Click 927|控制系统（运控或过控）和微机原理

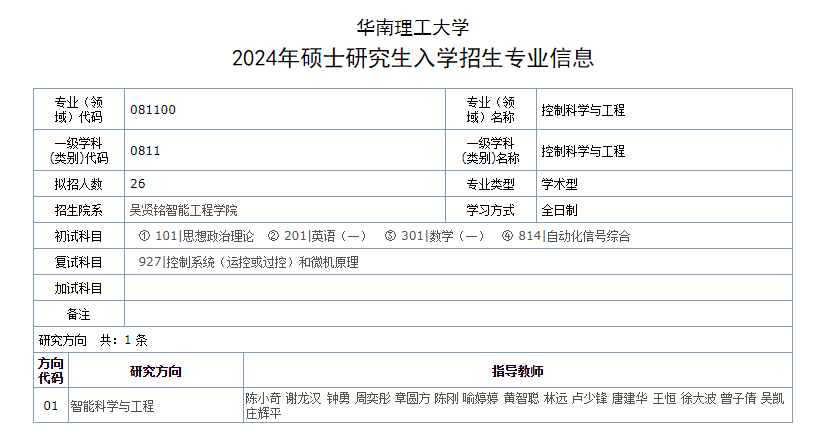coord(249,262)
